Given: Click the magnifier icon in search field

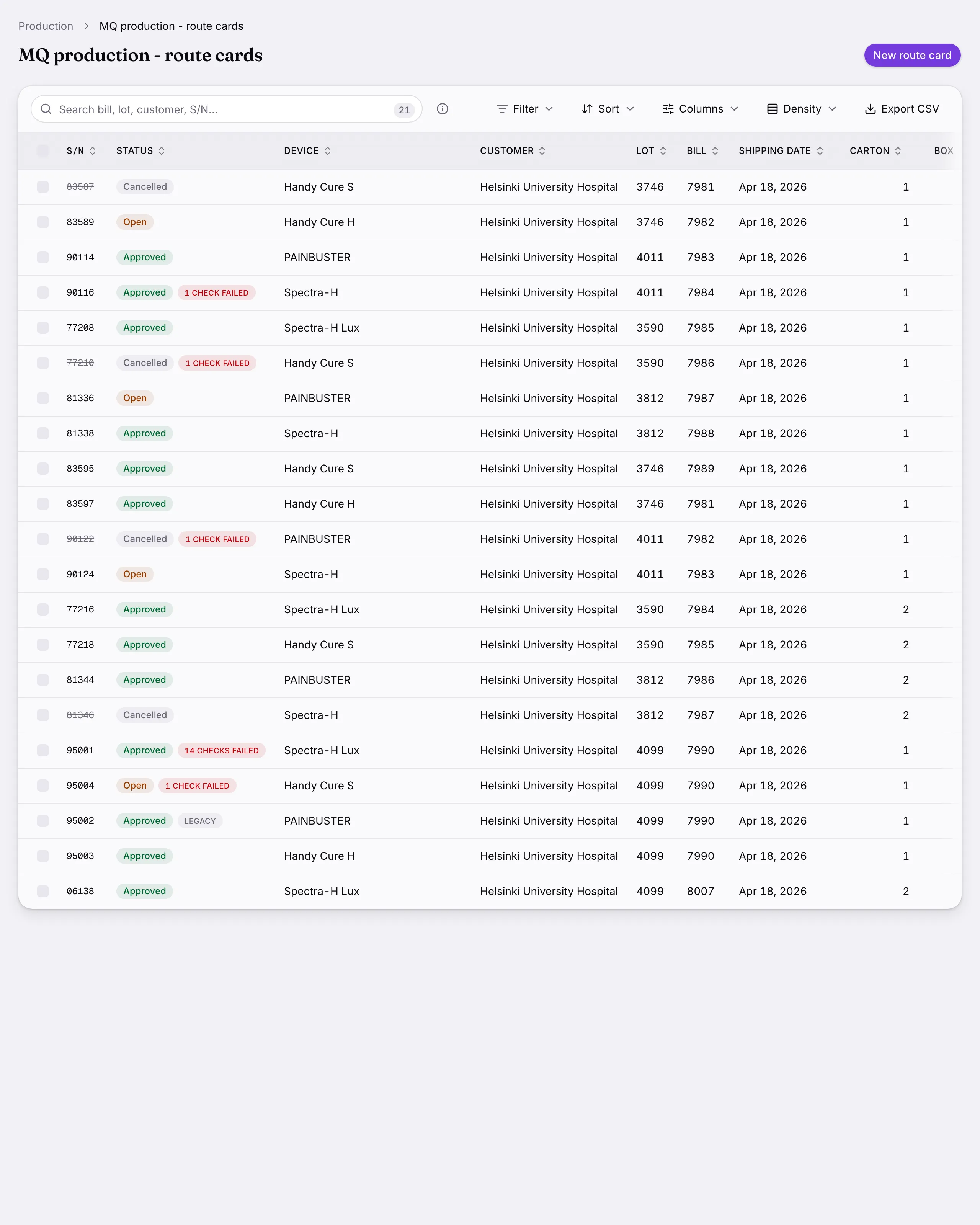Looking at the screenshot, I should 46,108.
